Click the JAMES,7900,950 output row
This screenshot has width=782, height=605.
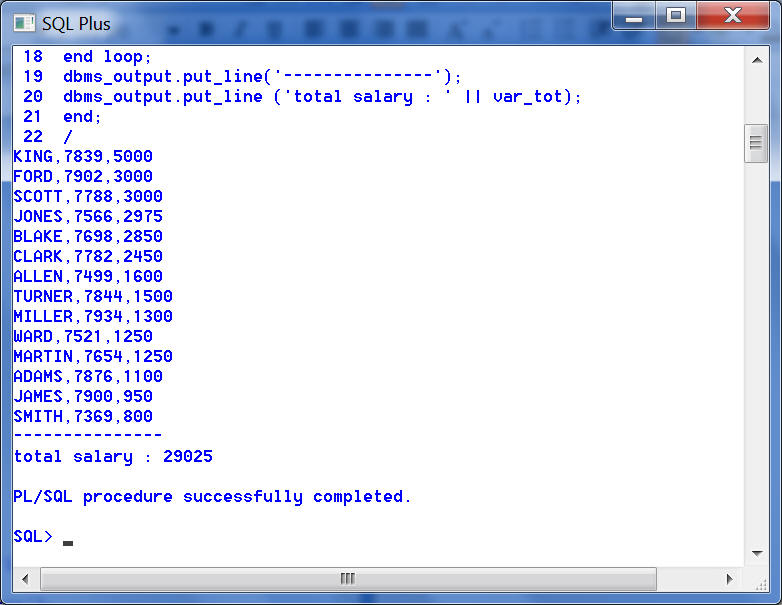tap(83, 396)
